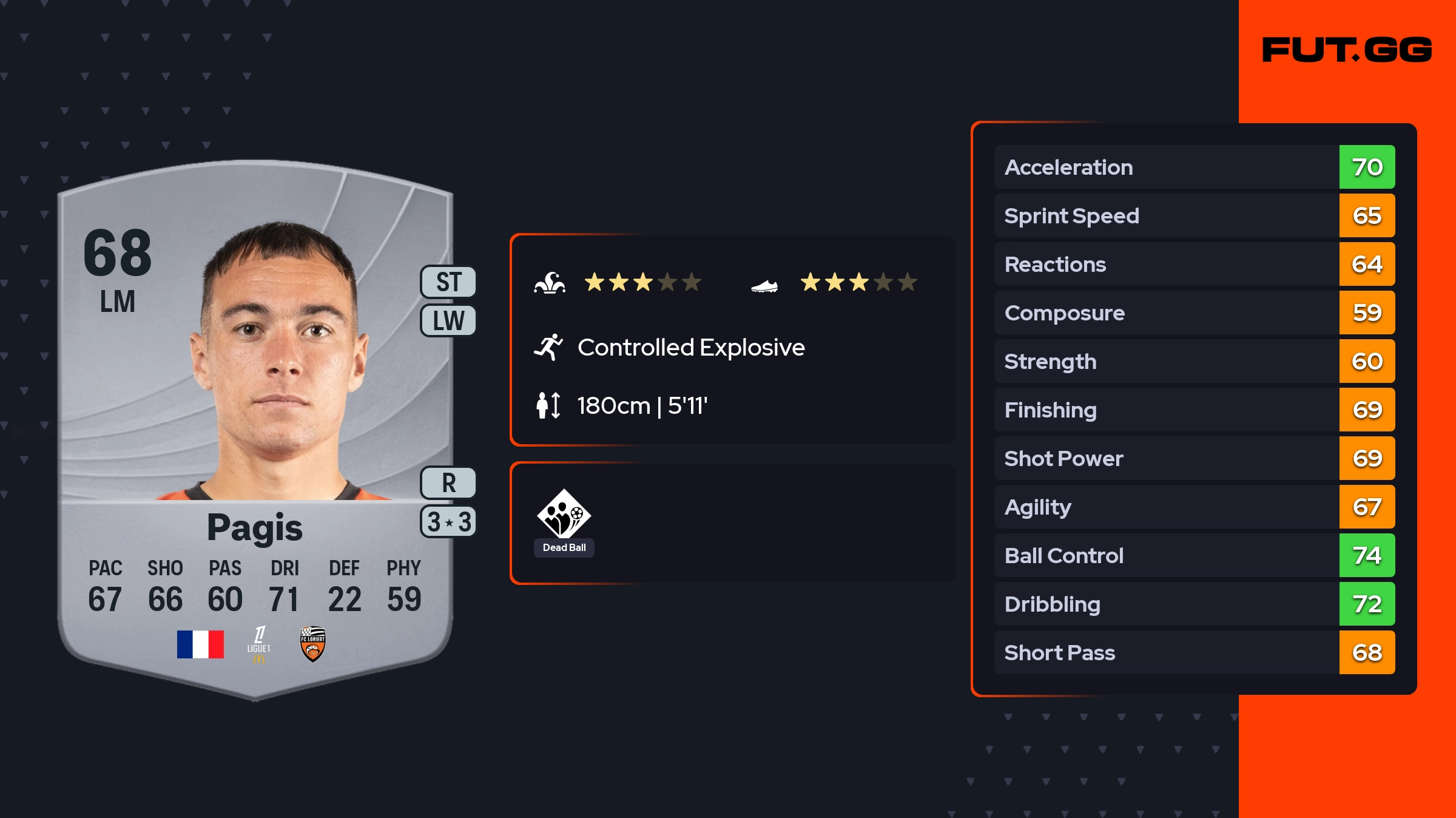
Task: Click the Ligue 1 league logo
Action: [259, 644]
